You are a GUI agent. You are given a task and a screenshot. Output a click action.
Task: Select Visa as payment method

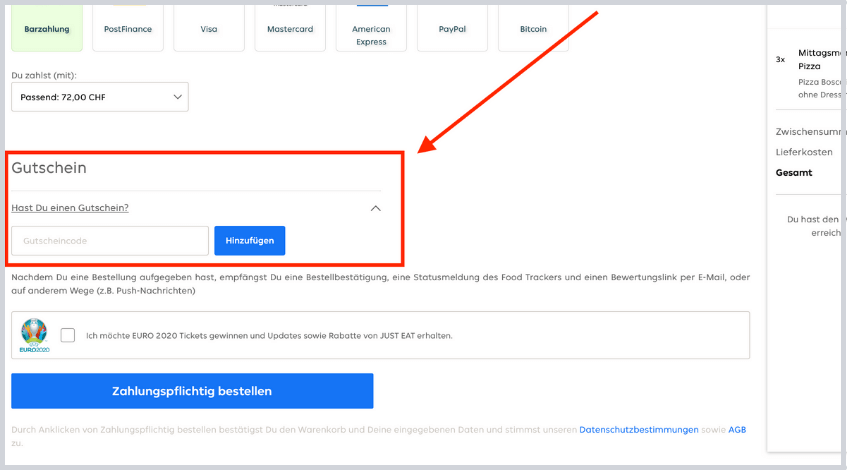point(208,28)
